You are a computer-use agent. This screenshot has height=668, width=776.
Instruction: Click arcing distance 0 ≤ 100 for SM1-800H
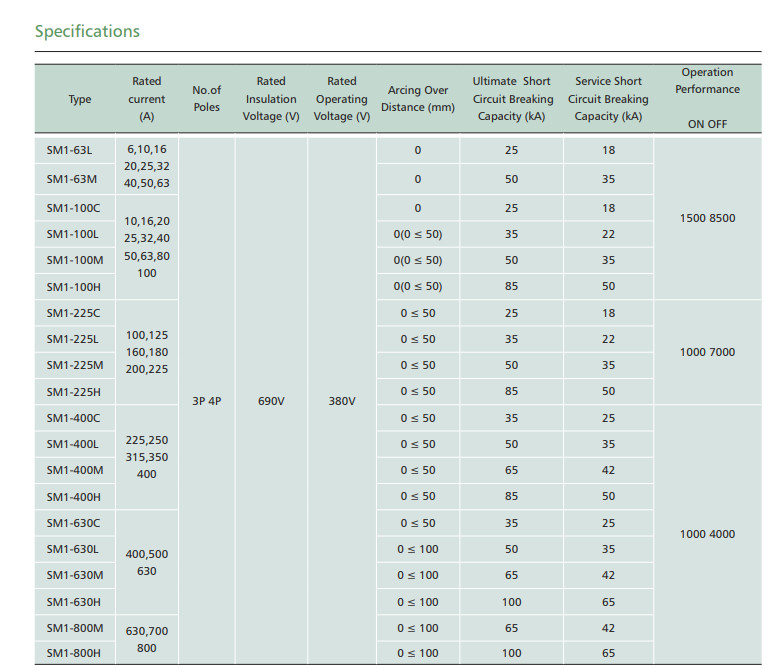click(418, 653)
